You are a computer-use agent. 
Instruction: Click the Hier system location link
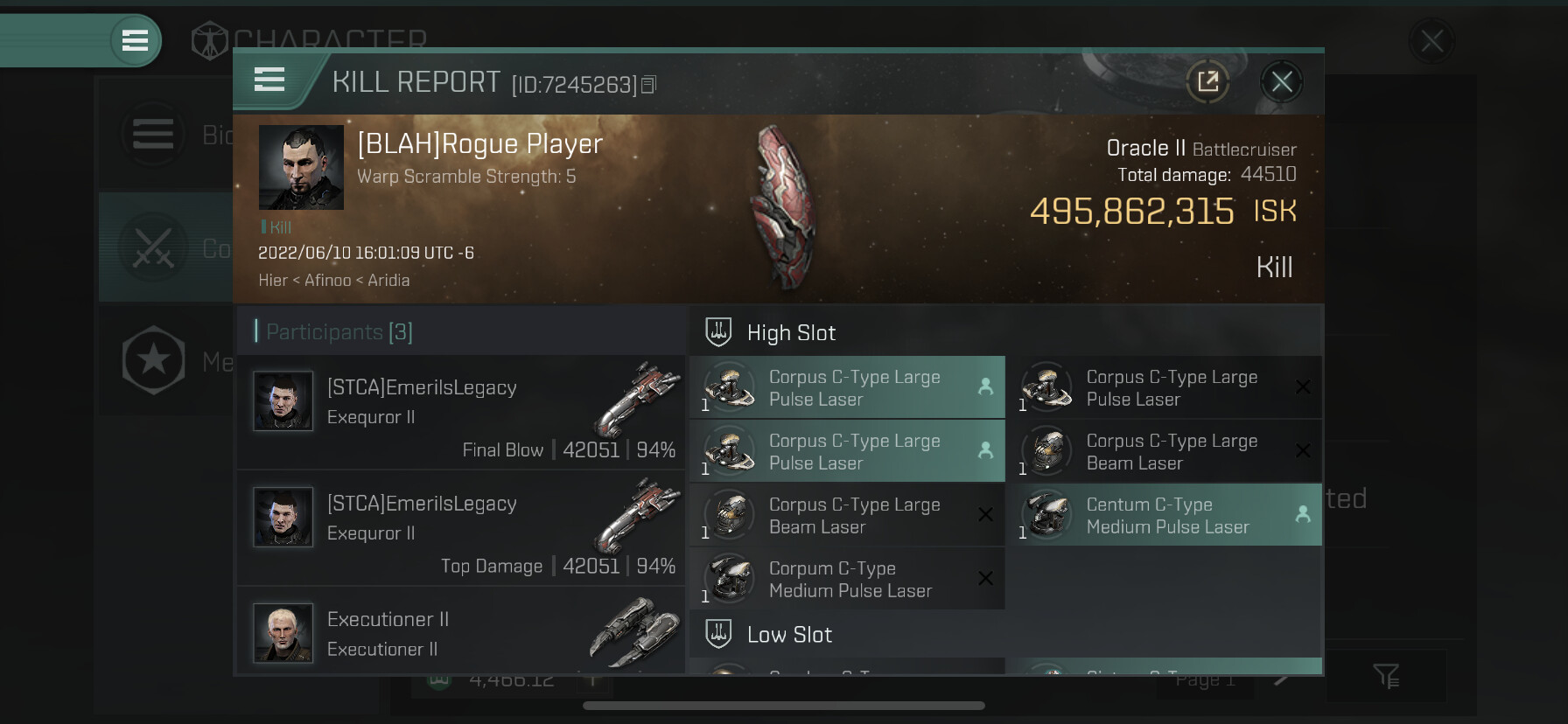[x=273, y=281]
